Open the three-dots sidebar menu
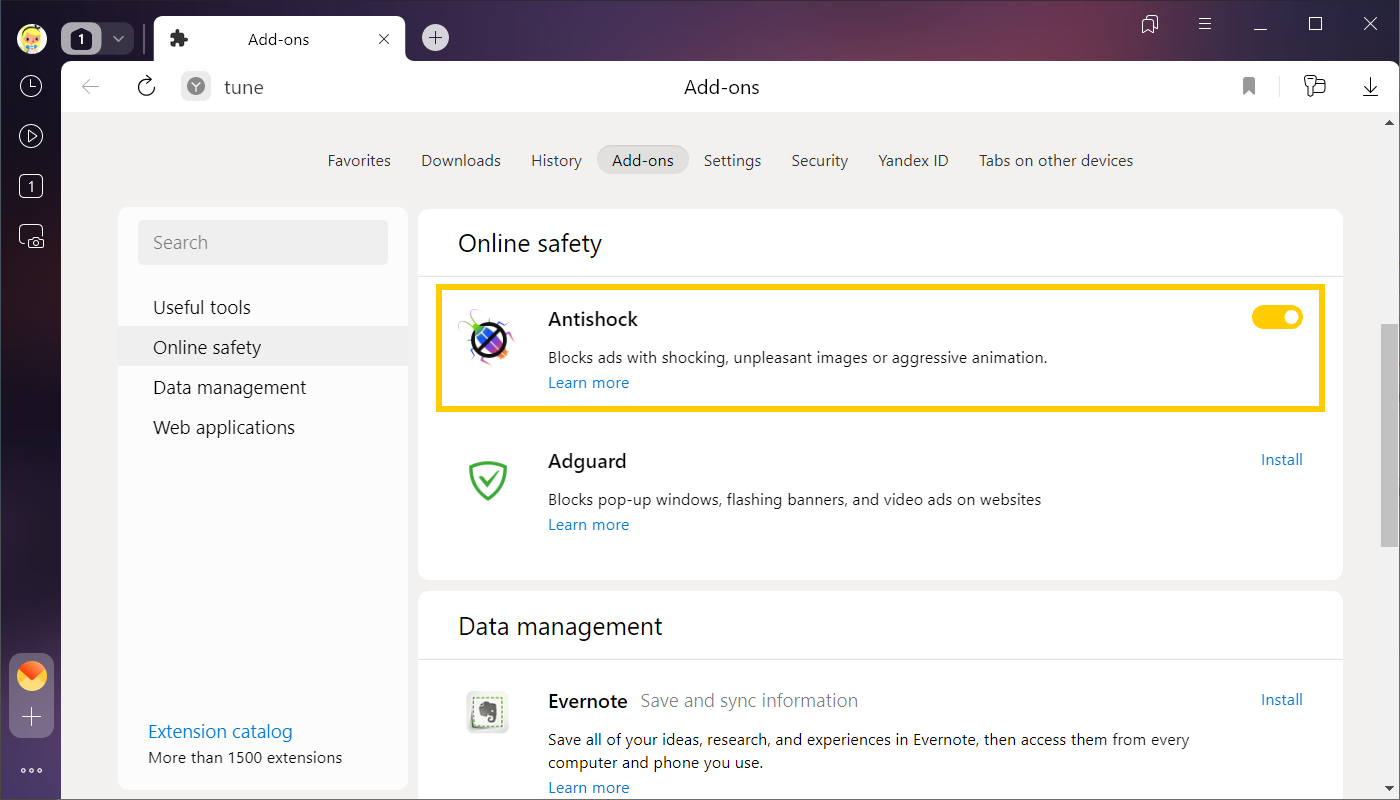Image resolution: width=1400 pixels, height=800 pixels. (31, 770)
